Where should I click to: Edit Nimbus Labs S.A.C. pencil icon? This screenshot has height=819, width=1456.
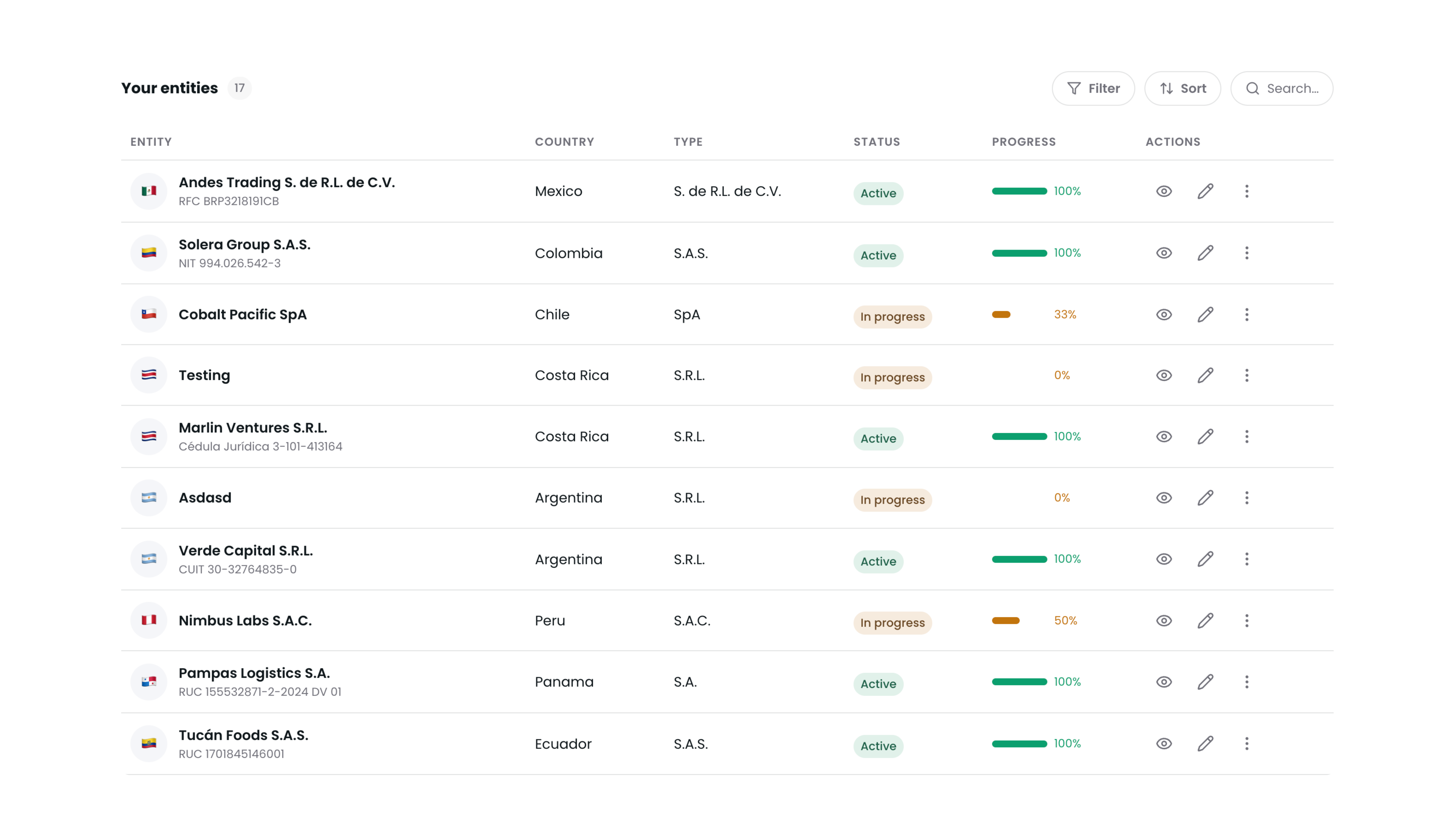(x=1205, y=621)
